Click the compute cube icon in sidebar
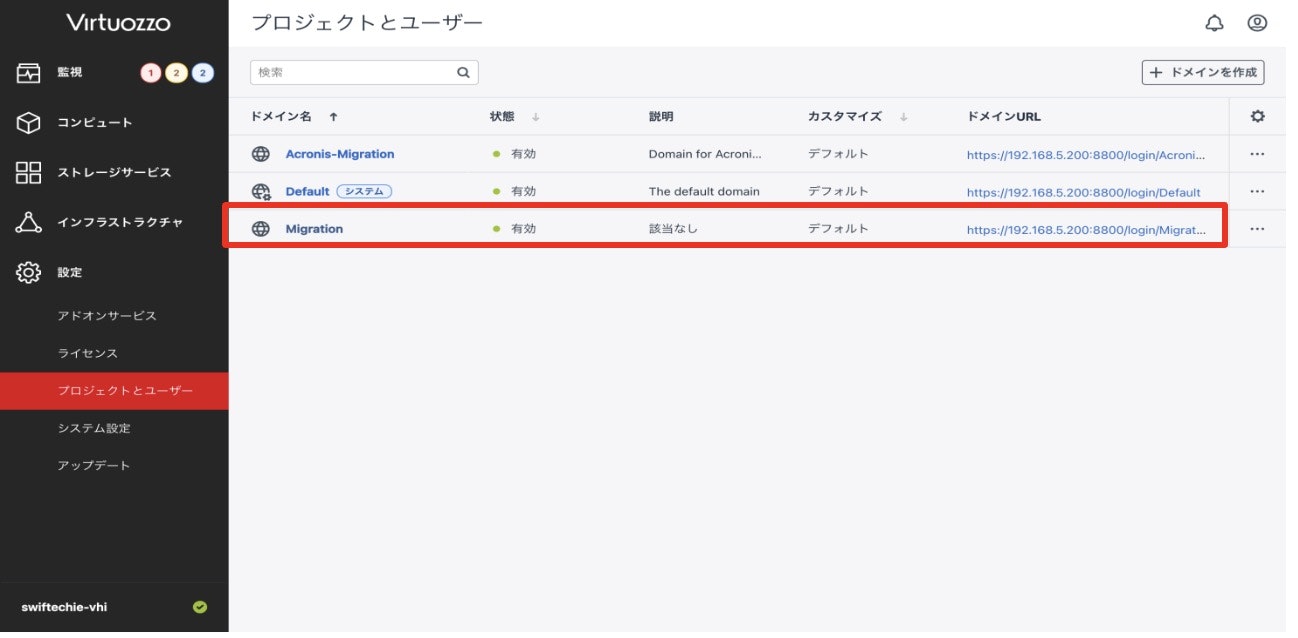Image resolution: width=1298 pixels, height=638 pixels. (28, 123)
